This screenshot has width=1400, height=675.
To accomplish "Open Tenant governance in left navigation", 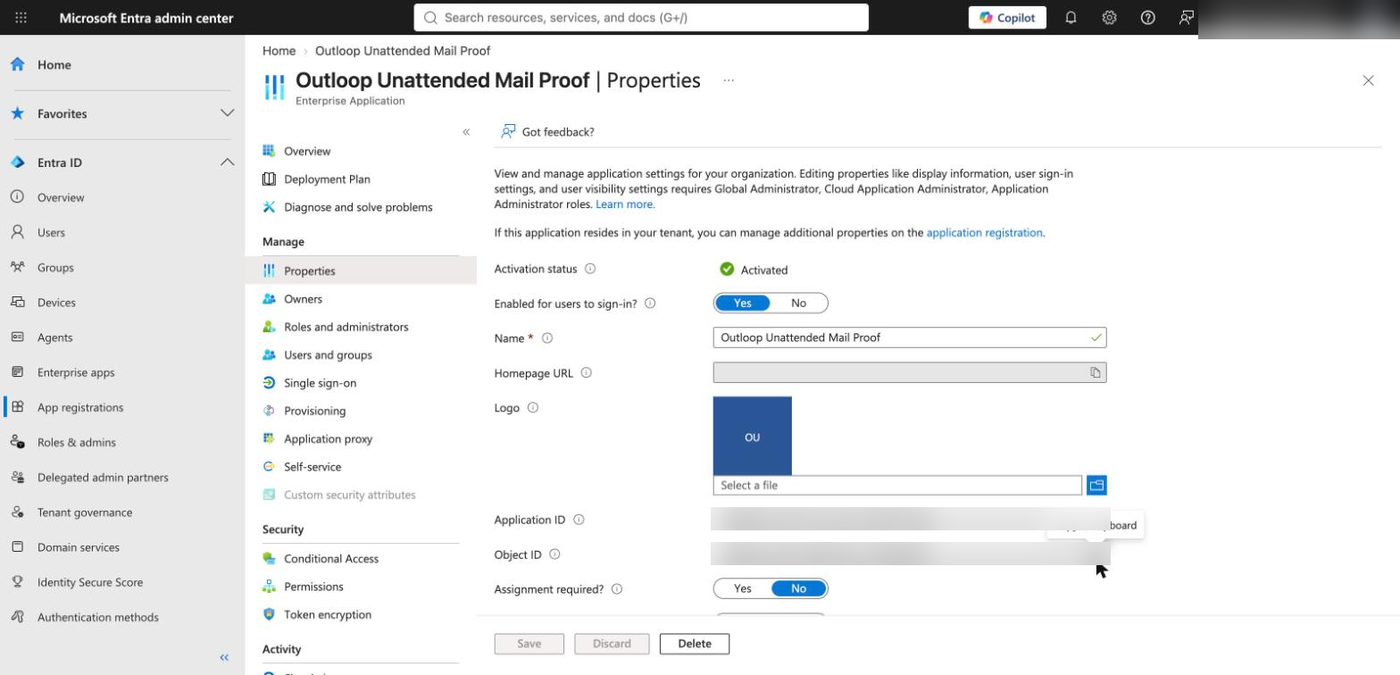I will point(84,513).
